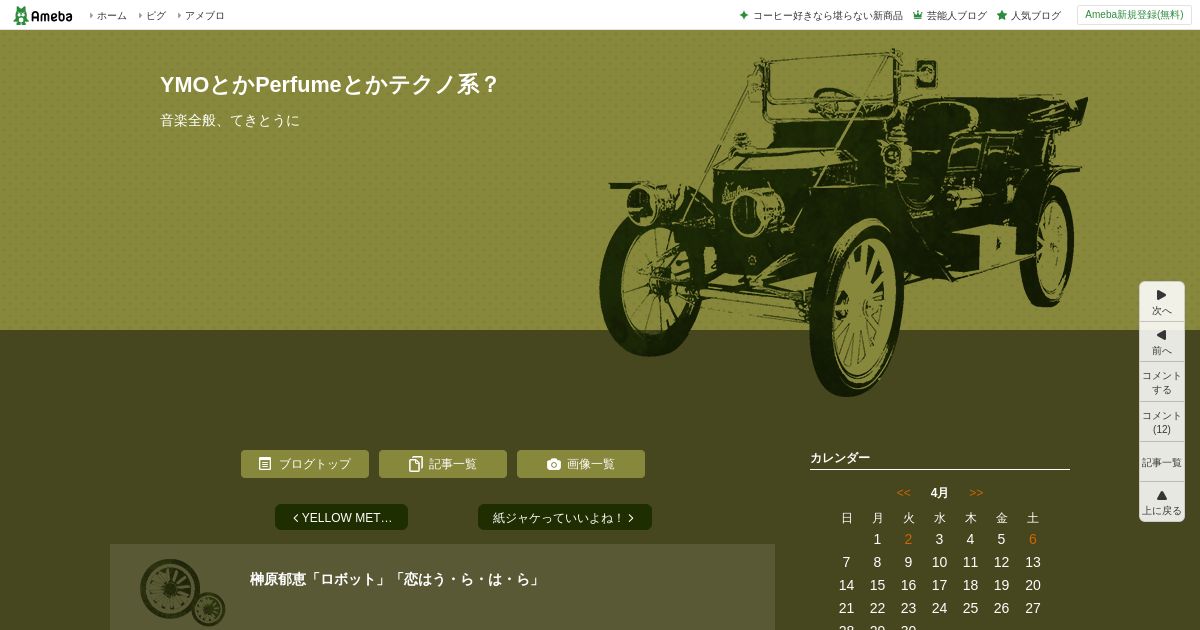Open the アメブロ link in top bar
Viewport: 1200px width, 630px height.
click(204, 16)
